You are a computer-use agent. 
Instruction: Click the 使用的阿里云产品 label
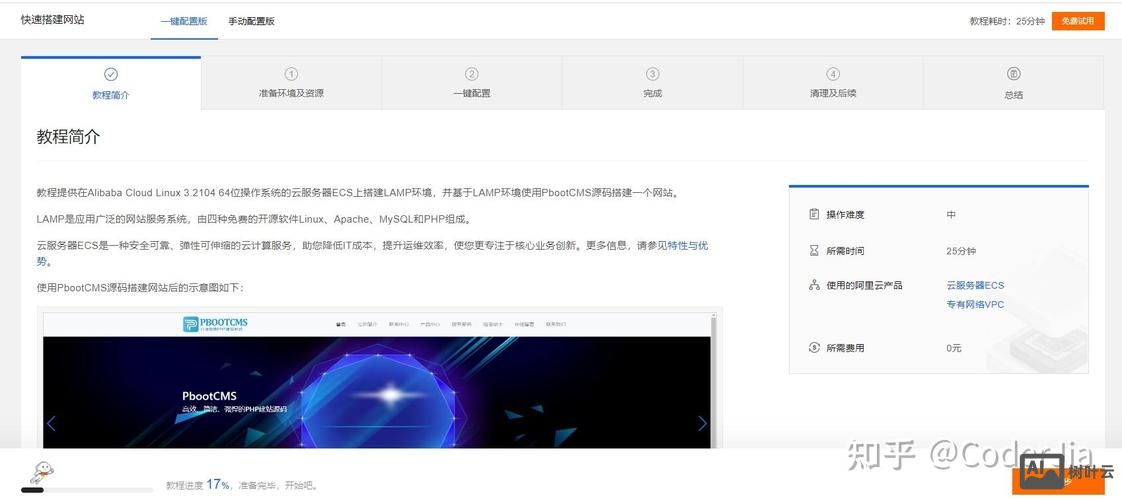click(x=864, y=285)
